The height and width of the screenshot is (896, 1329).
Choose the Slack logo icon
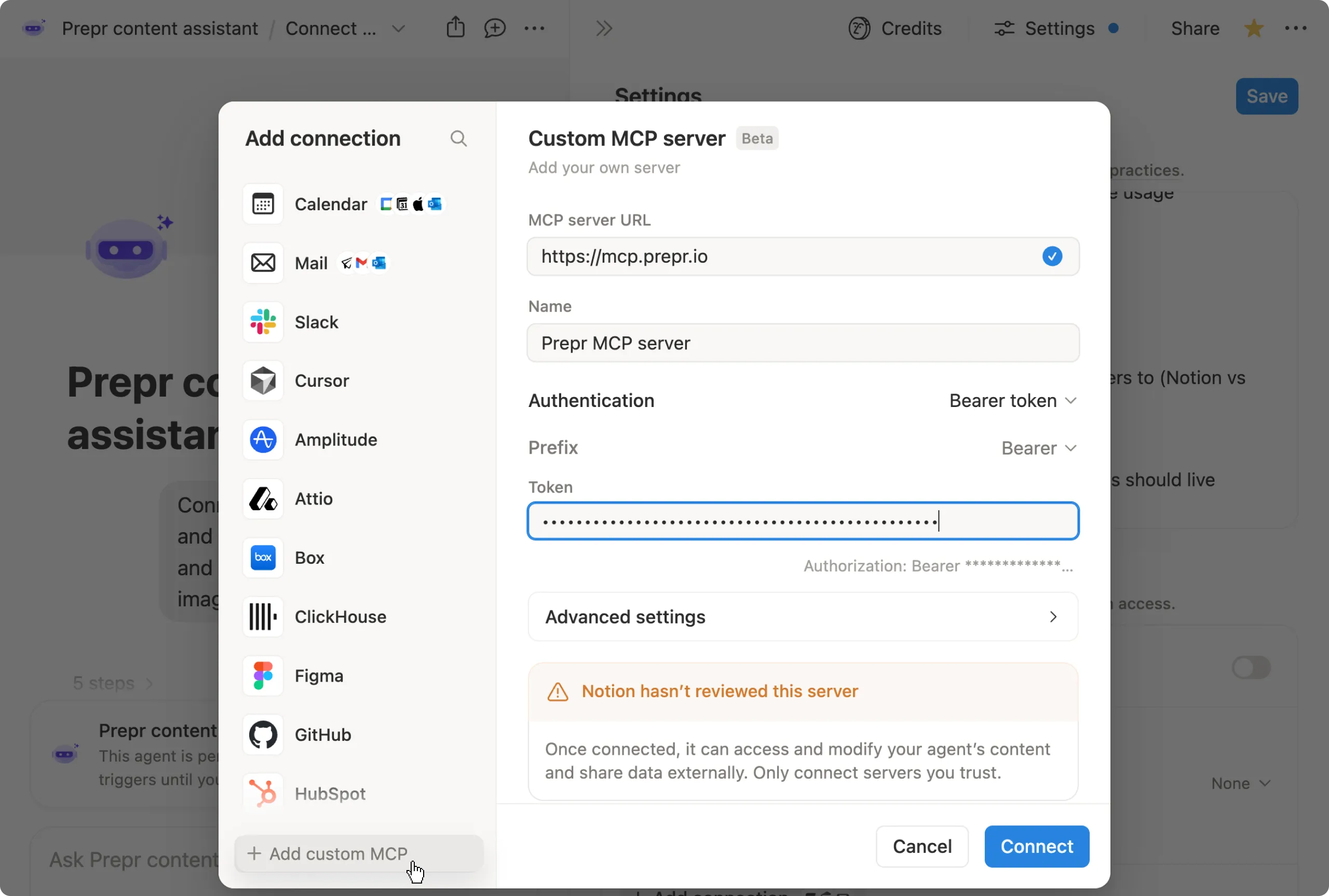click(x=263, y=322)
